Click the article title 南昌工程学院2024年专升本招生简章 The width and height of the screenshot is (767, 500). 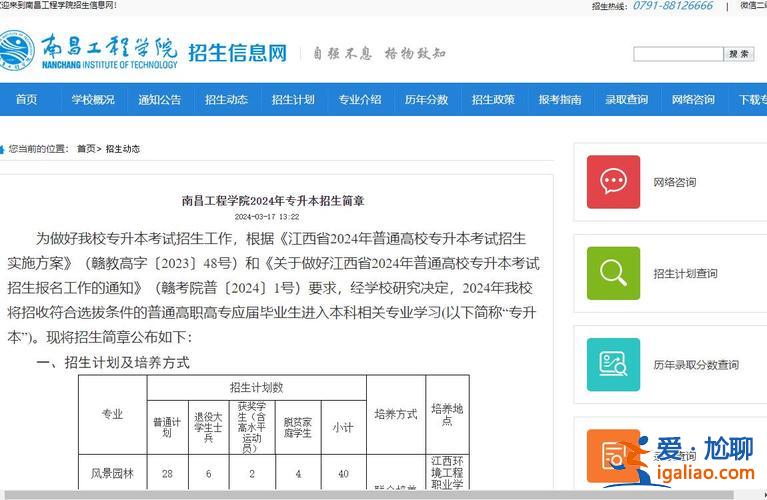point(273,201)
